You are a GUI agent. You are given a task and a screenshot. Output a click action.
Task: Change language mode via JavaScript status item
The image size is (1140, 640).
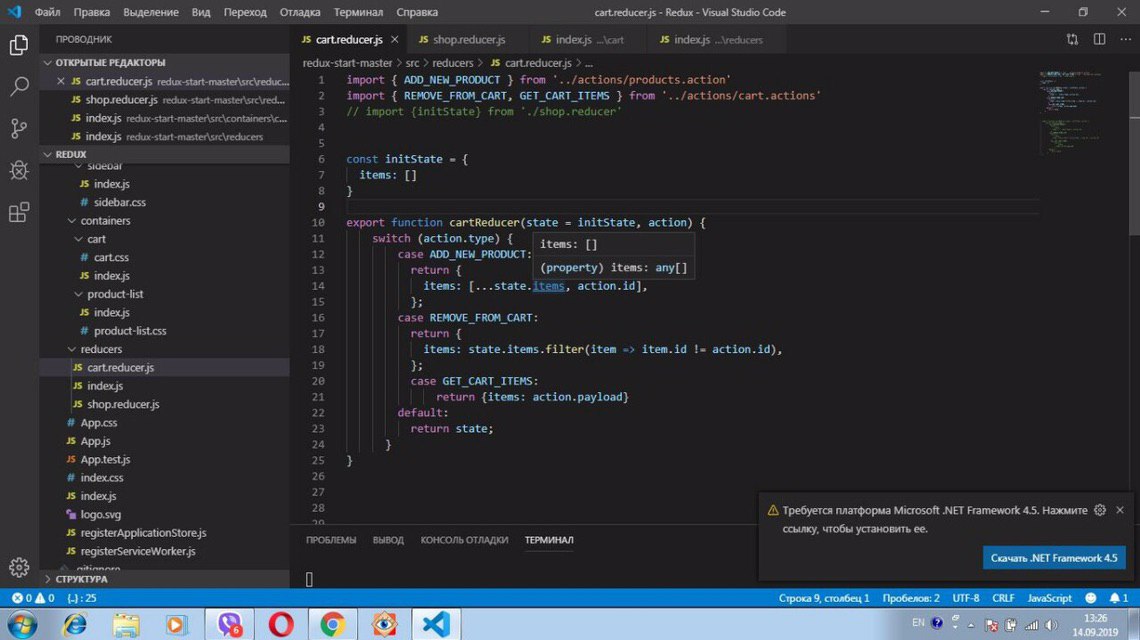pyautogui.click(x=1049, y=598)
